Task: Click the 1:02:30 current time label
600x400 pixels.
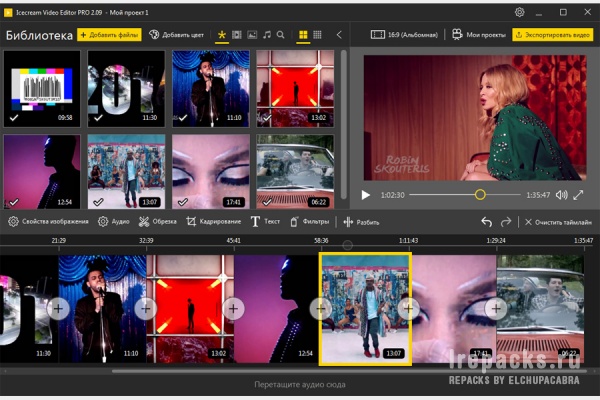Action: point(393,195)
